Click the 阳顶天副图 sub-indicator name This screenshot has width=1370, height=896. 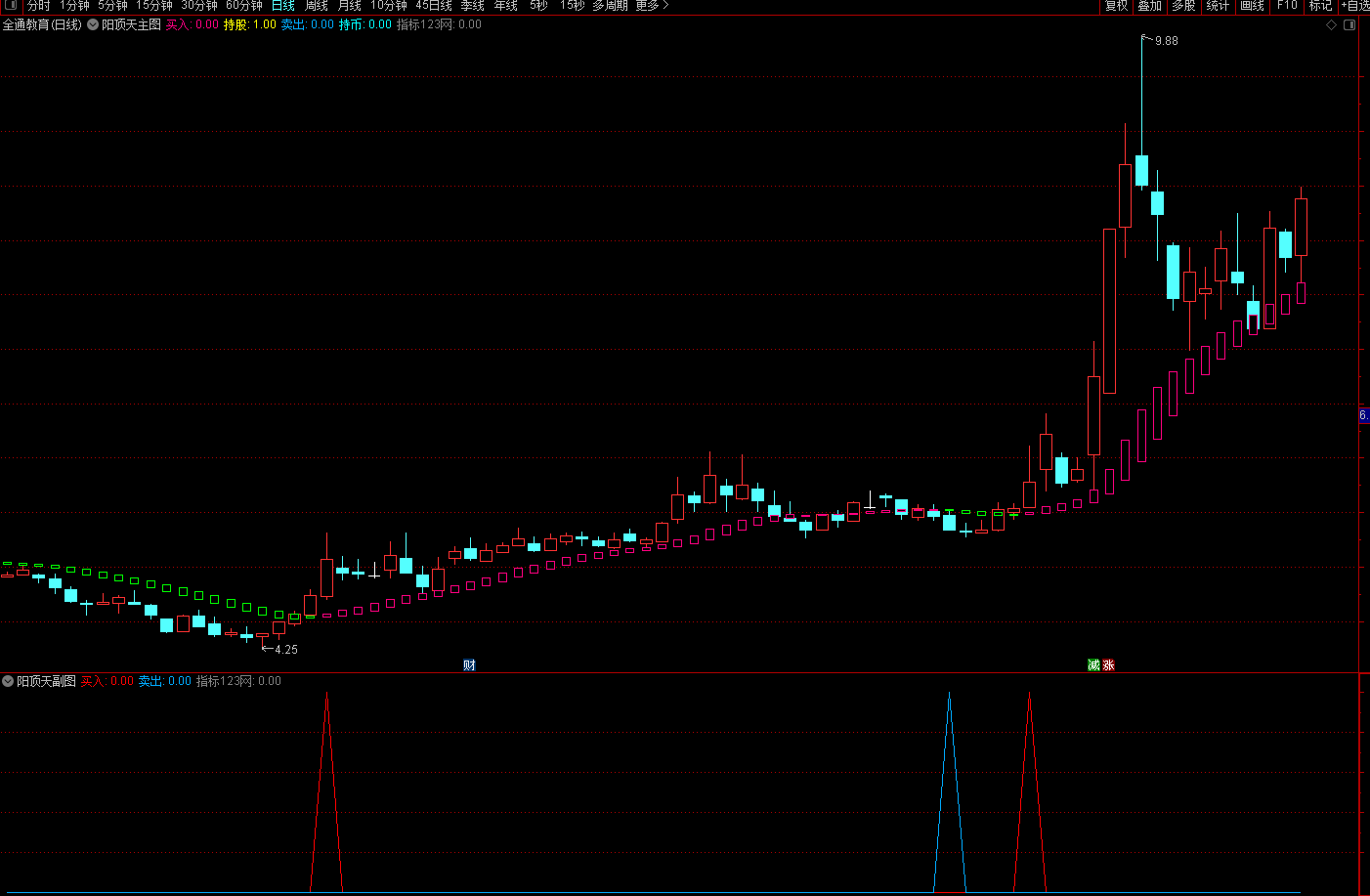click(x=47, y=681)
